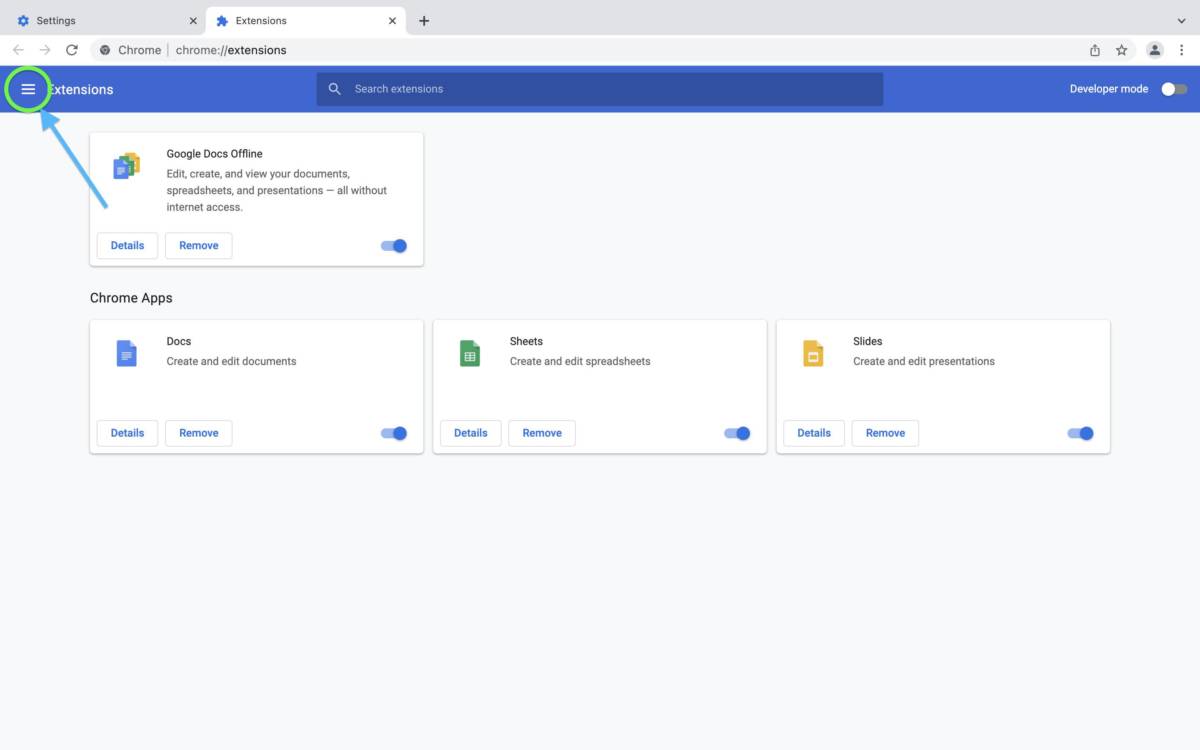Viewport: 1200px width, 750px height.
Task: Close the Settings tab
Action: [x=193, y=20]
